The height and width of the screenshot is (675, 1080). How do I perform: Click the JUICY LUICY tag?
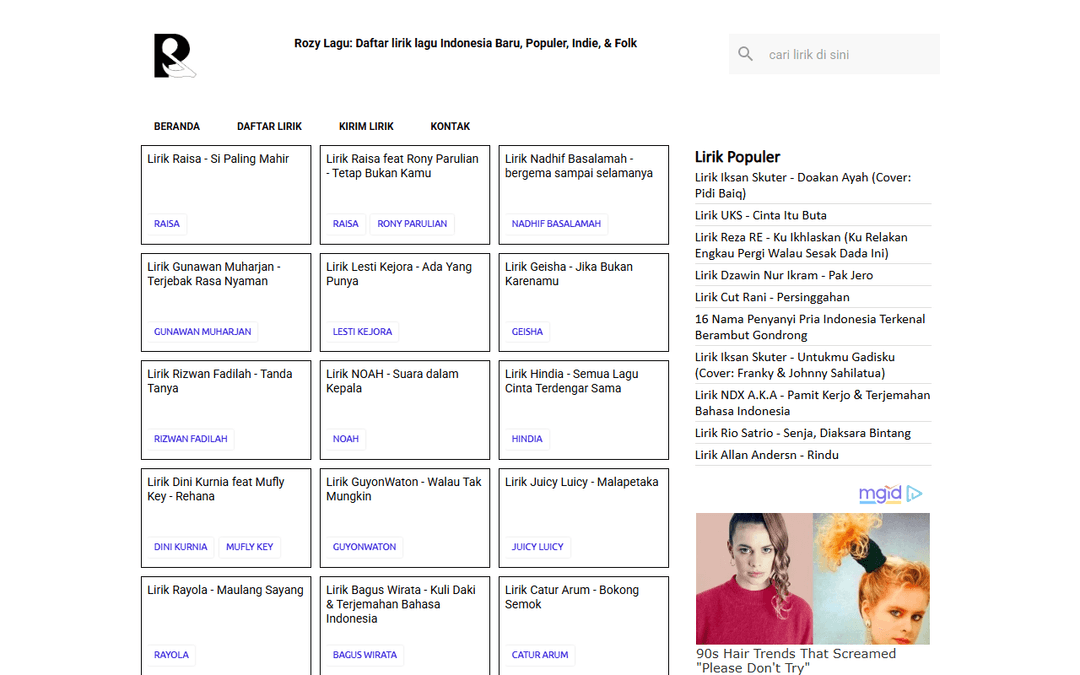click(x=537, y=547)
